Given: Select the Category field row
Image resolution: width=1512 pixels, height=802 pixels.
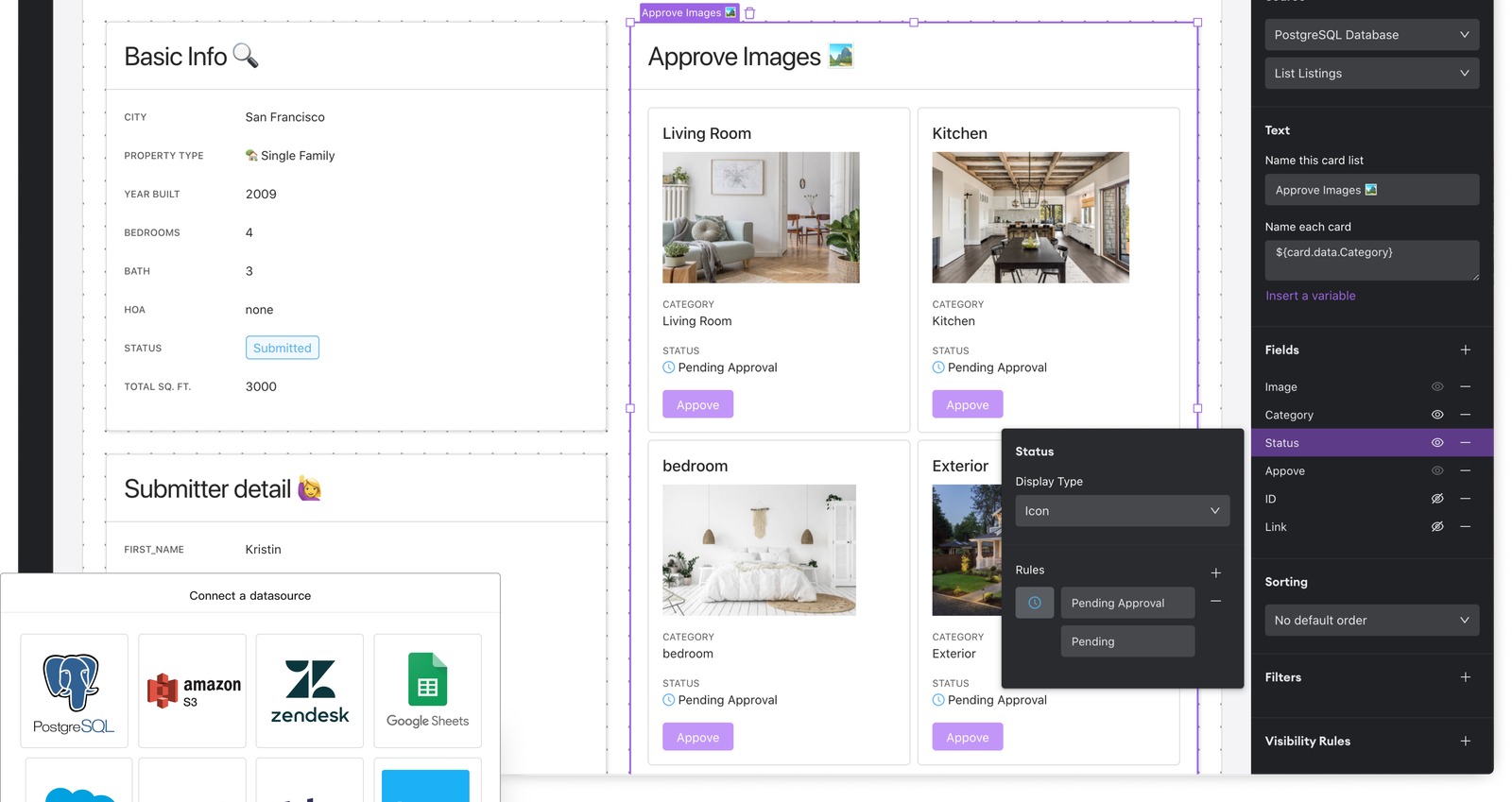Looking at the screenshot, I should coord(1372,415).
